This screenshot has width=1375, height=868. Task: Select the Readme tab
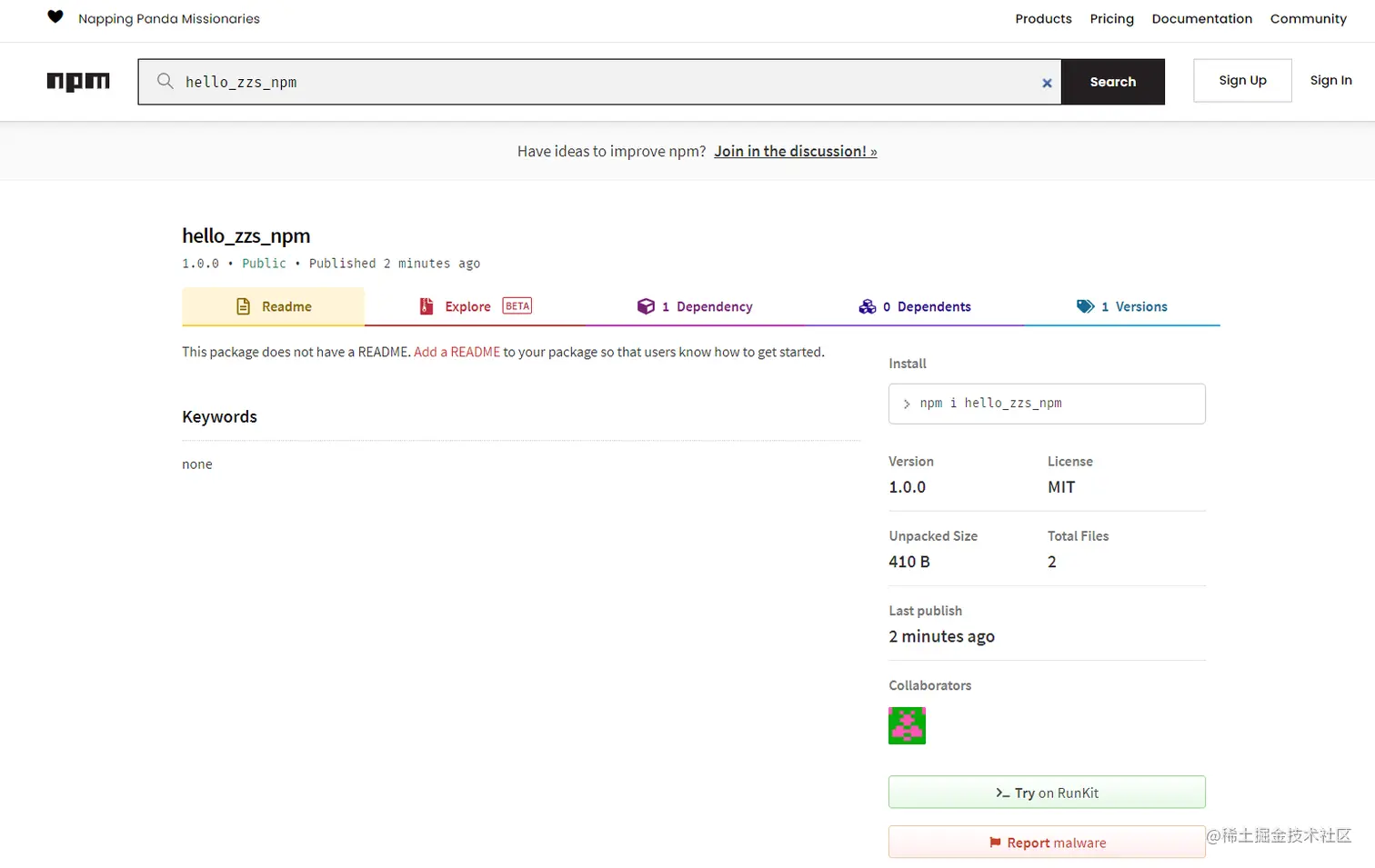click(273, 306)
